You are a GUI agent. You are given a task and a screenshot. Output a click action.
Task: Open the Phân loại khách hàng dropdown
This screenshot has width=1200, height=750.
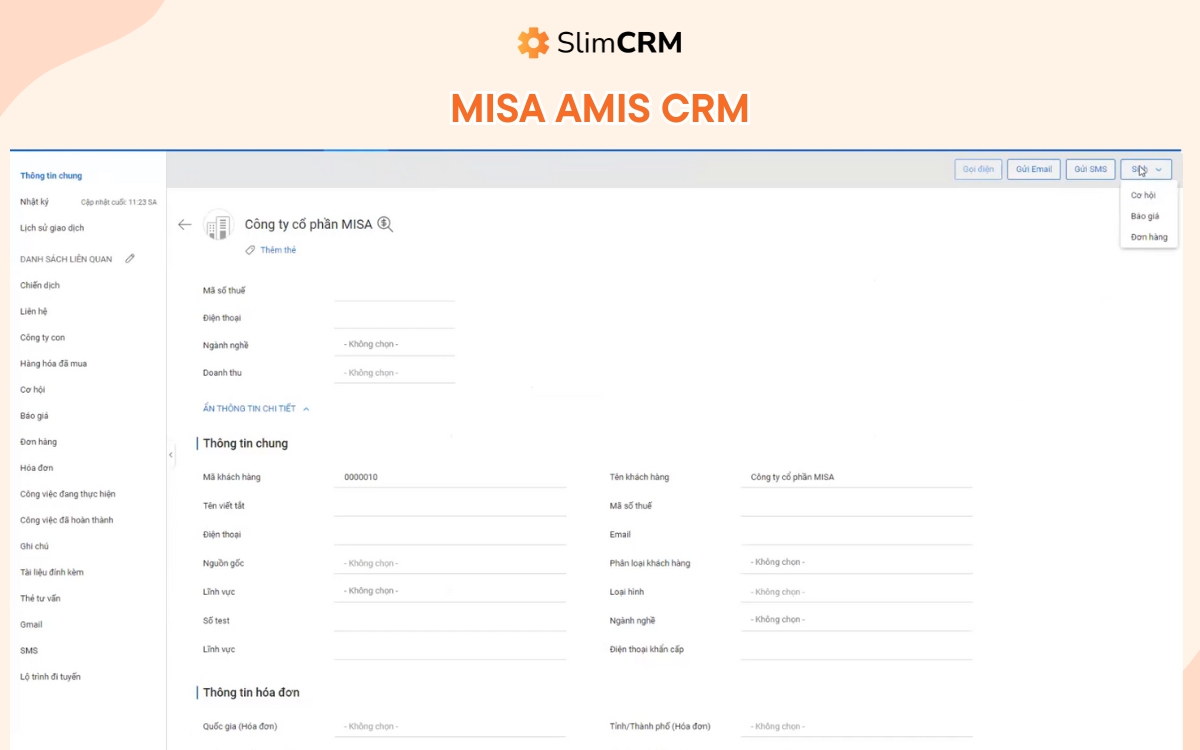pos(856,562)
